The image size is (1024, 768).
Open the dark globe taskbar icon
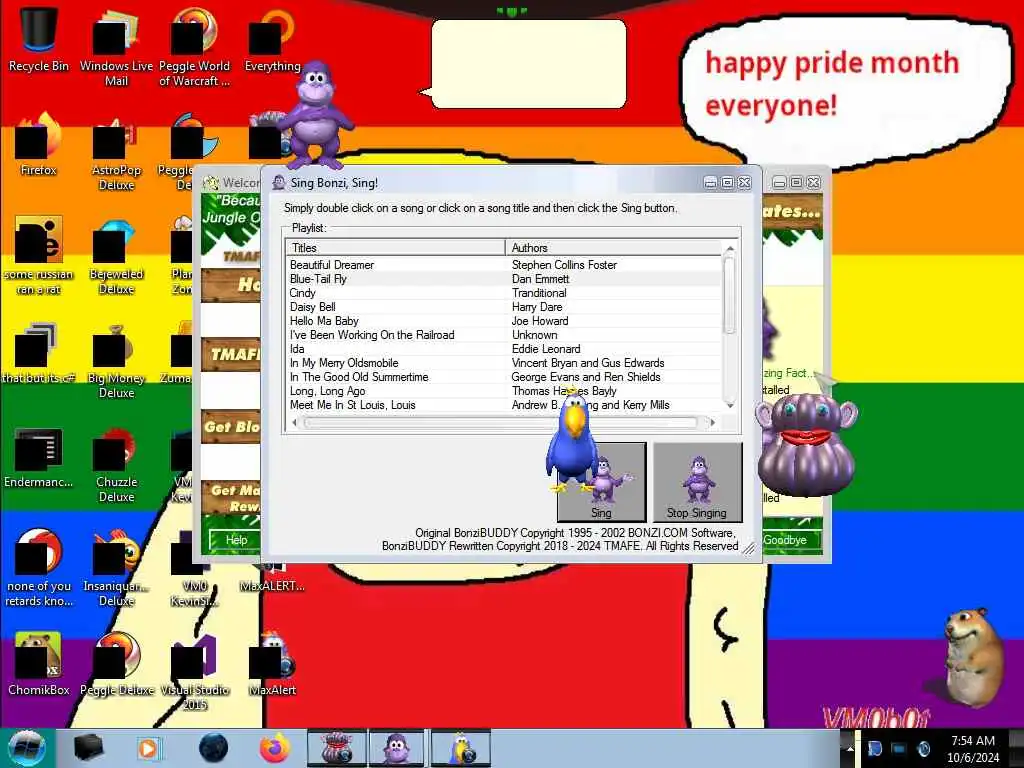(x=213, y=748)
